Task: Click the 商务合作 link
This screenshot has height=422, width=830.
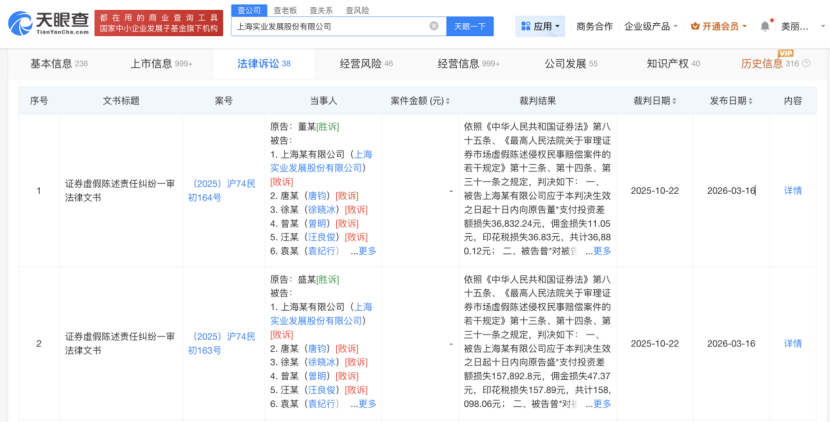Action: point(594,26)
